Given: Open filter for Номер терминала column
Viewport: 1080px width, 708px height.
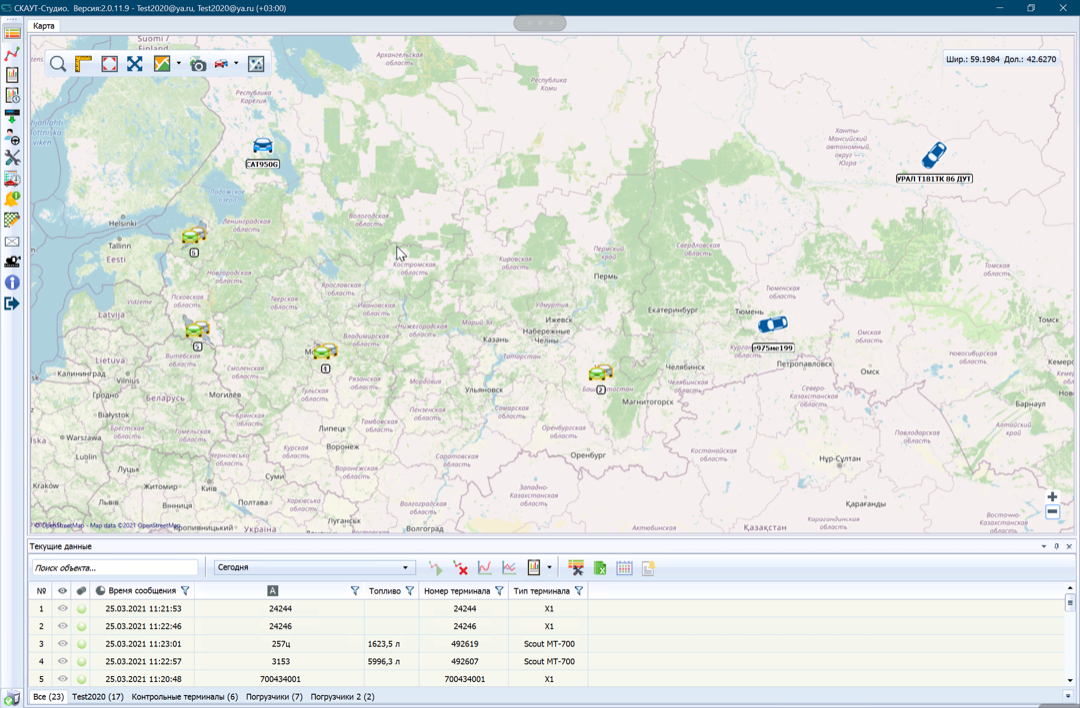Looking at the screenshot, I should point(499,591).
